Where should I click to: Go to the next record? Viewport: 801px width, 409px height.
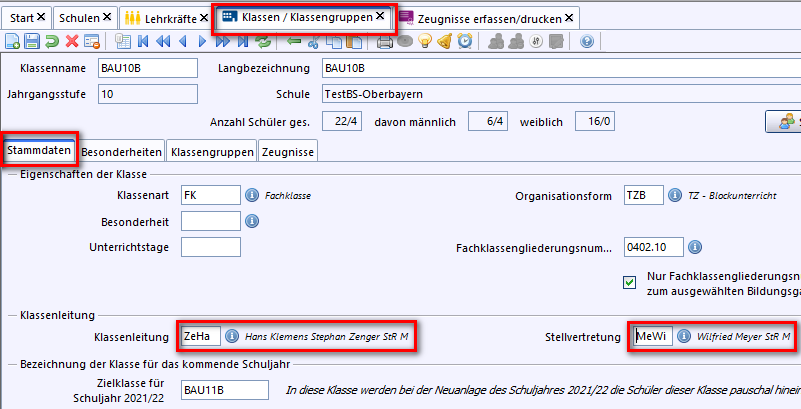point(202,41)
